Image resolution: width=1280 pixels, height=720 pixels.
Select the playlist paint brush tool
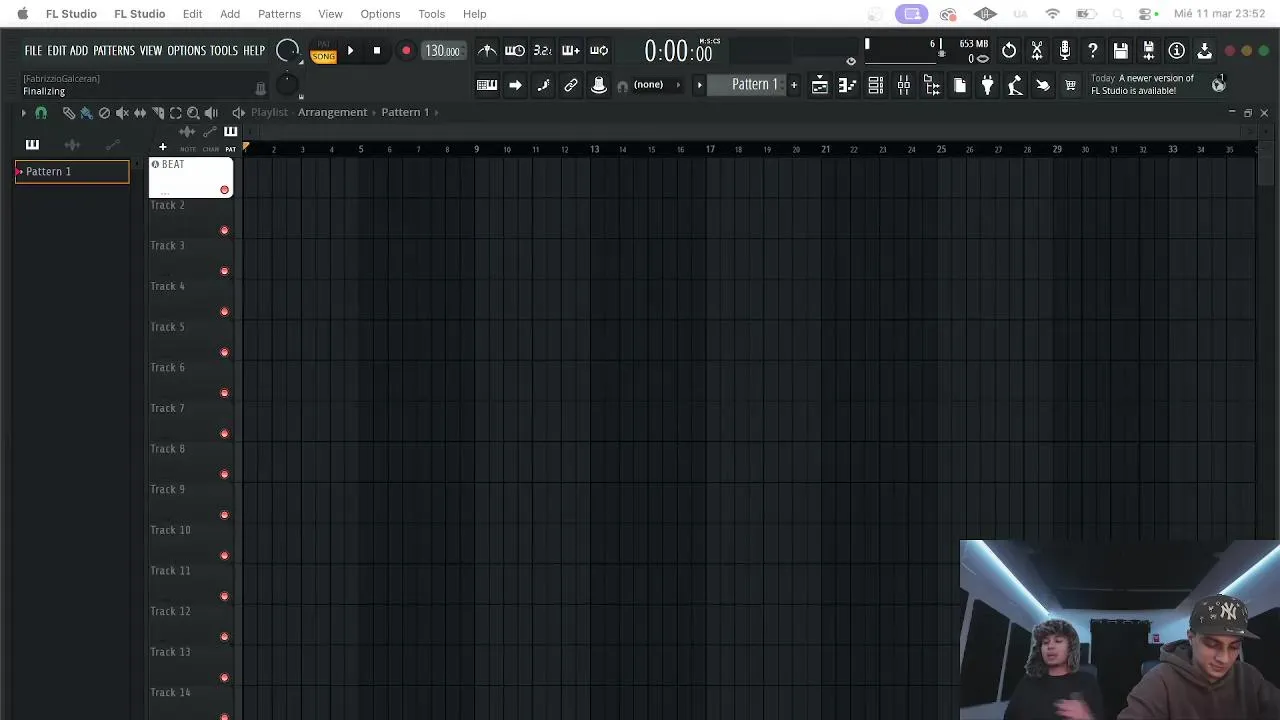click(86, 113)
